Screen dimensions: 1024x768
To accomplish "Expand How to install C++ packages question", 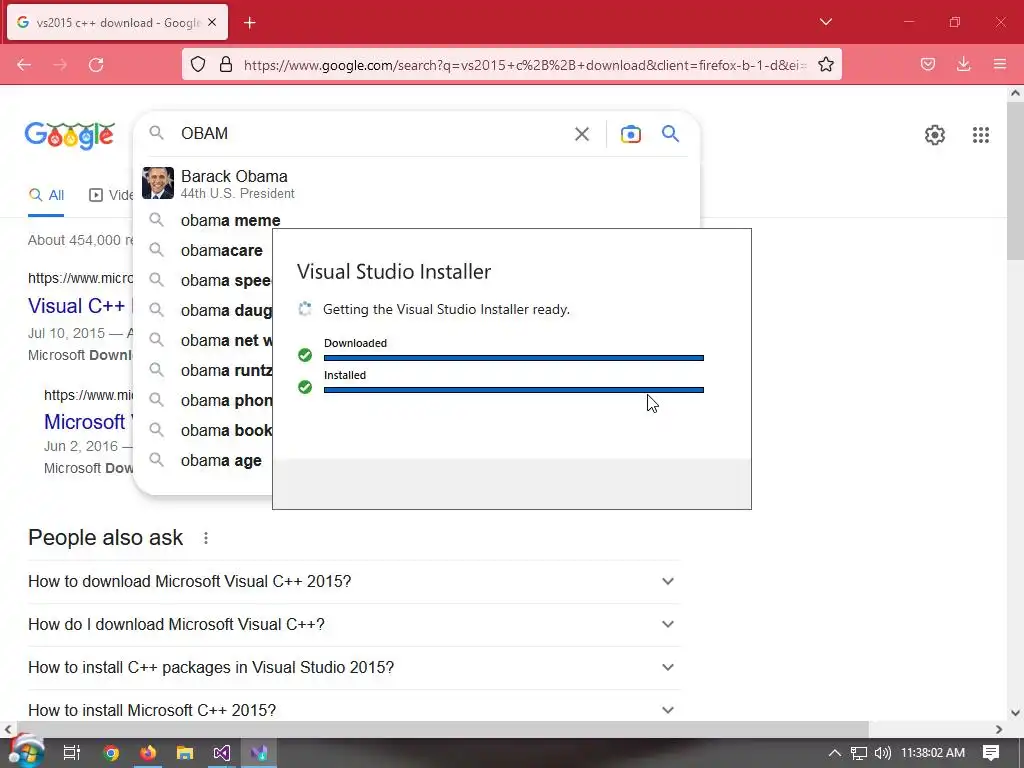I will point(354,668).
